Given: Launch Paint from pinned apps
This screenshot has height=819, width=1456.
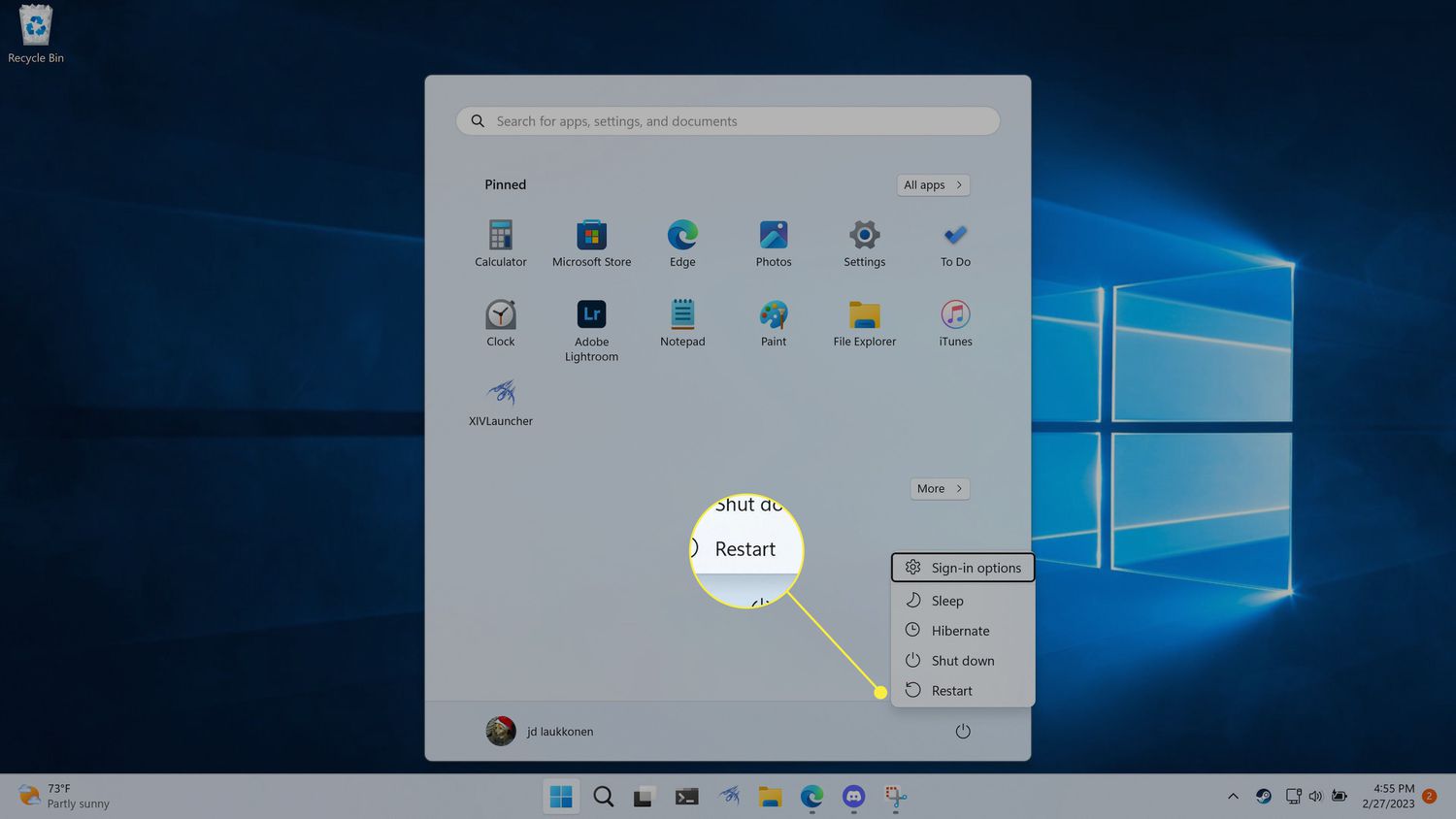Looking at the screenshot, I should pos(773,323).
